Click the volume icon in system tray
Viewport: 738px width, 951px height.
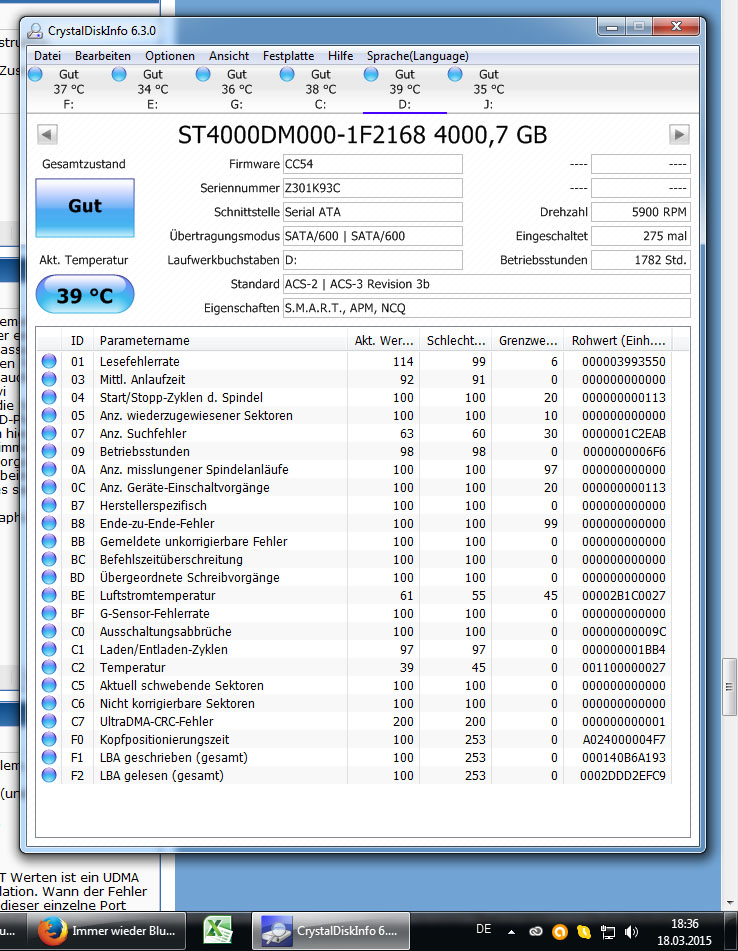coord(631,932)
